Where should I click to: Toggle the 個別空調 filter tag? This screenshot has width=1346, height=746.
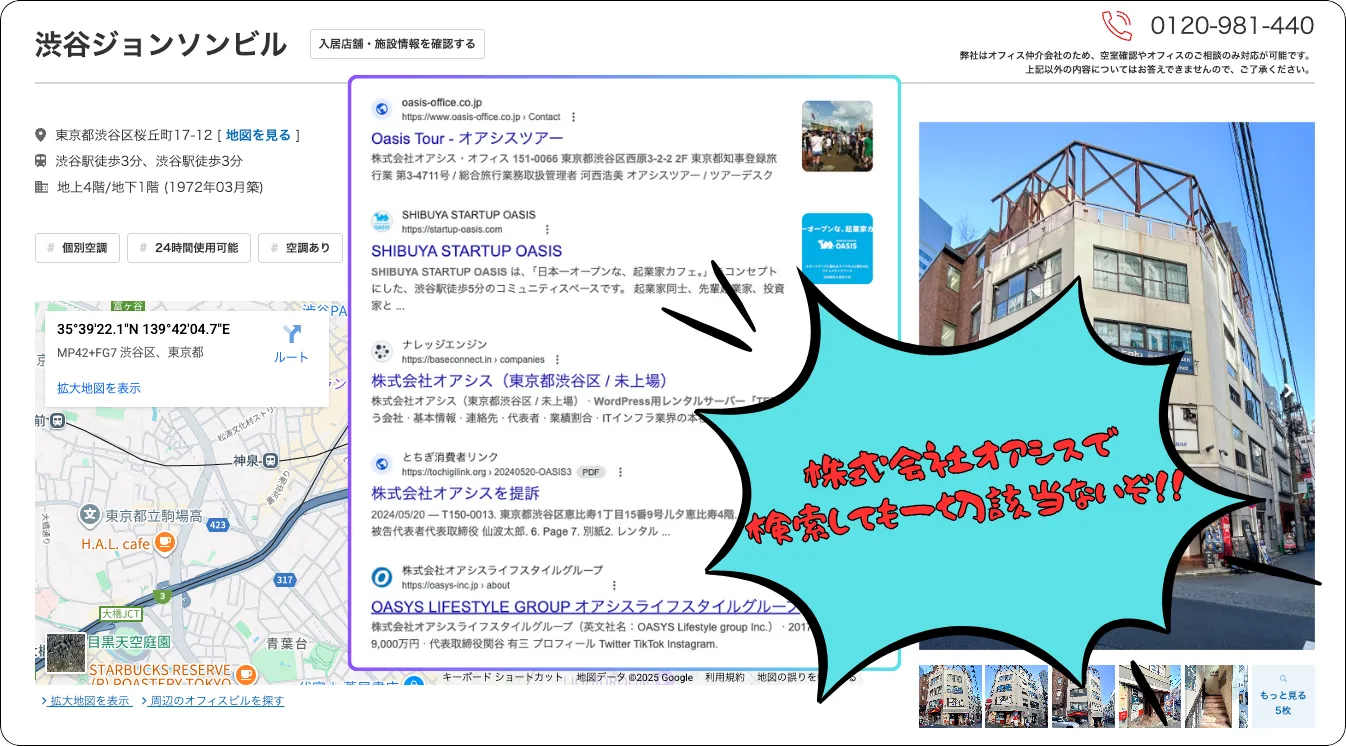tap(77, 247)
